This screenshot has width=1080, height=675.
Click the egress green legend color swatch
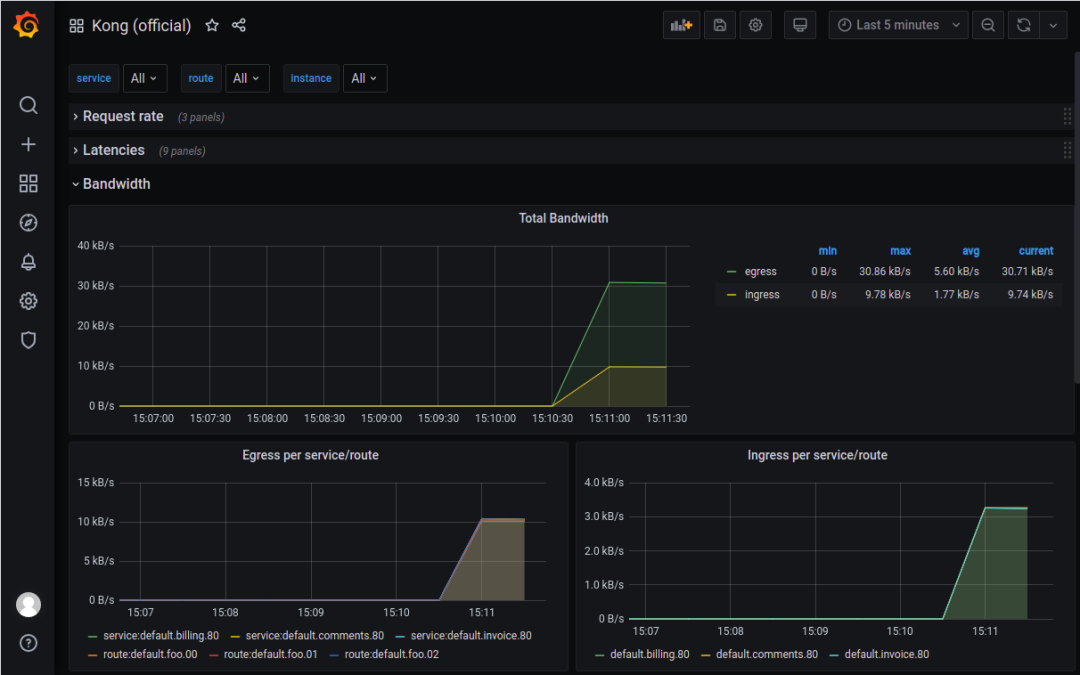coord(732,272)
